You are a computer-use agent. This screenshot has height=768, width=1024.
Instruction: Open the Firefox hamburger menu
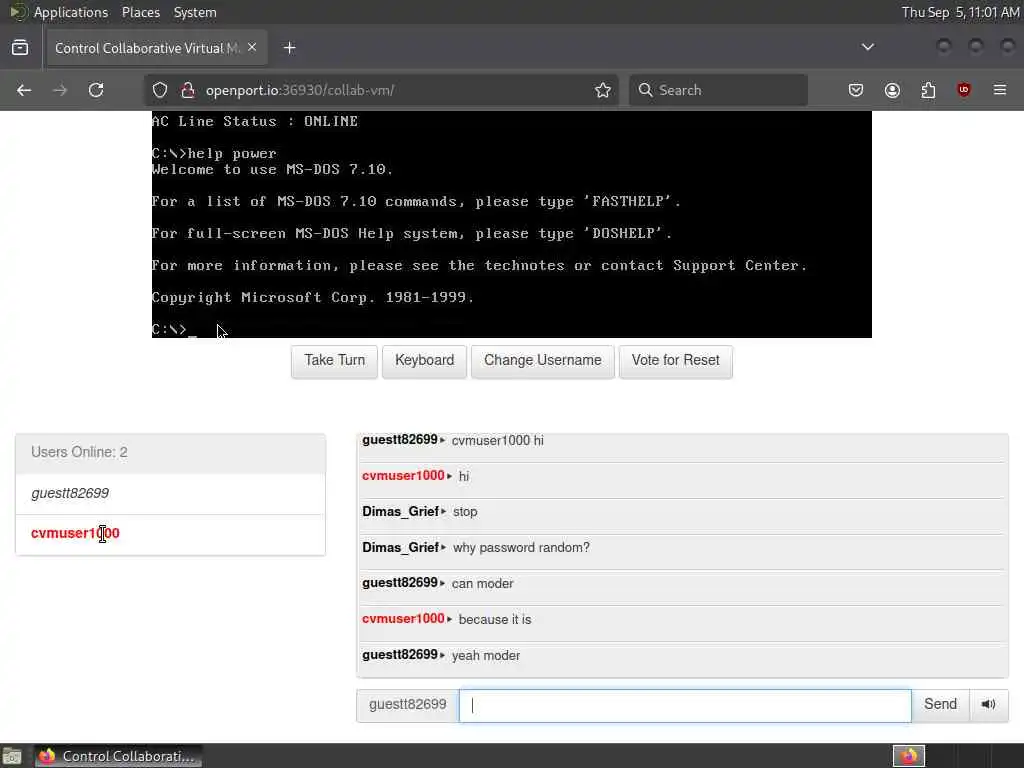(x=1000, y=90)
